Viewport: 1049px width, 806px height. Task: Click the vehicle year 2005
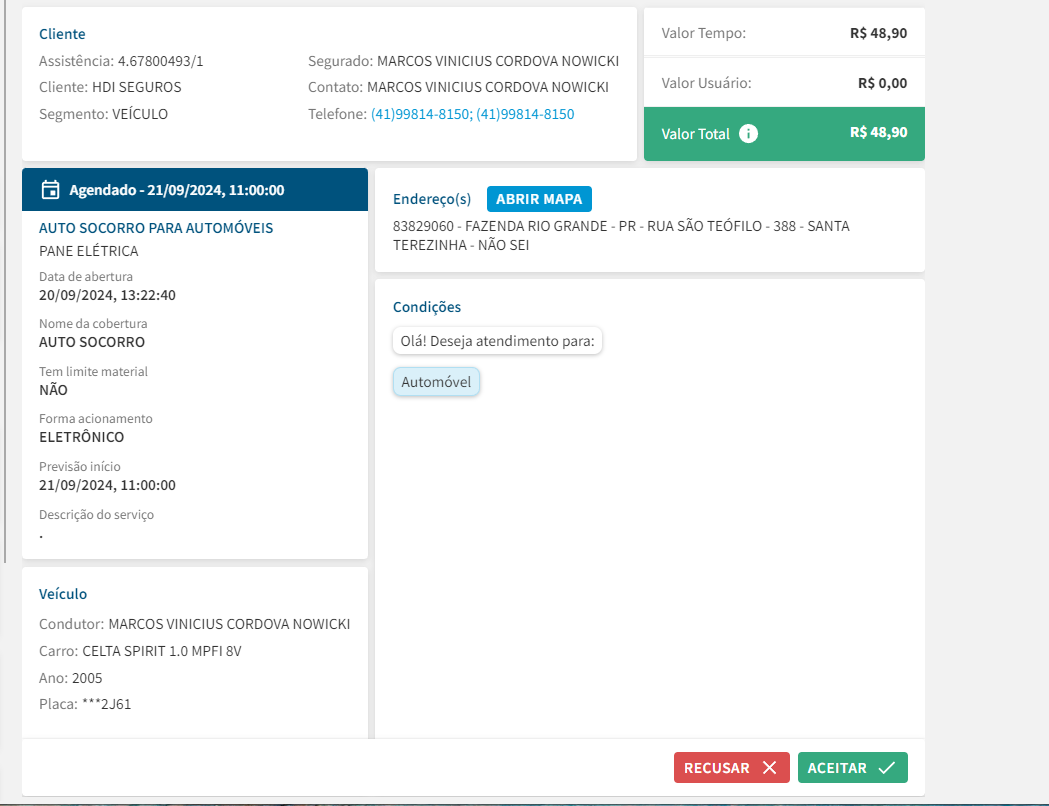pos(87,678)
